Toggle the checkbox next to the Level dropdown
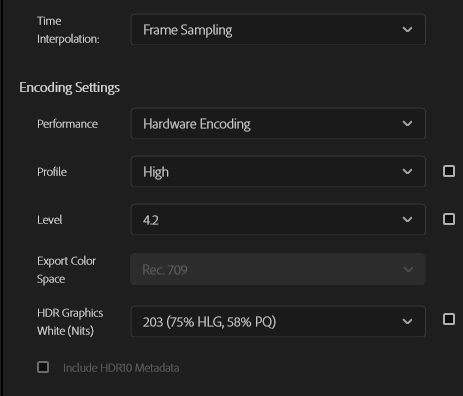Image resolution: width=463 pixels, height=396 pixels. [449, 219]
